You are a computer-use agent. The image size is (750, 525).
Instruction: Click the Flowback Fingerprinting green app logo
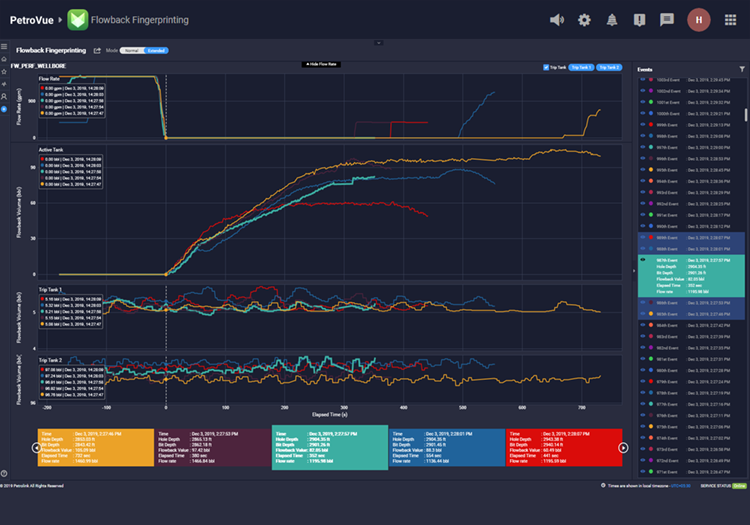coord(77,20)
